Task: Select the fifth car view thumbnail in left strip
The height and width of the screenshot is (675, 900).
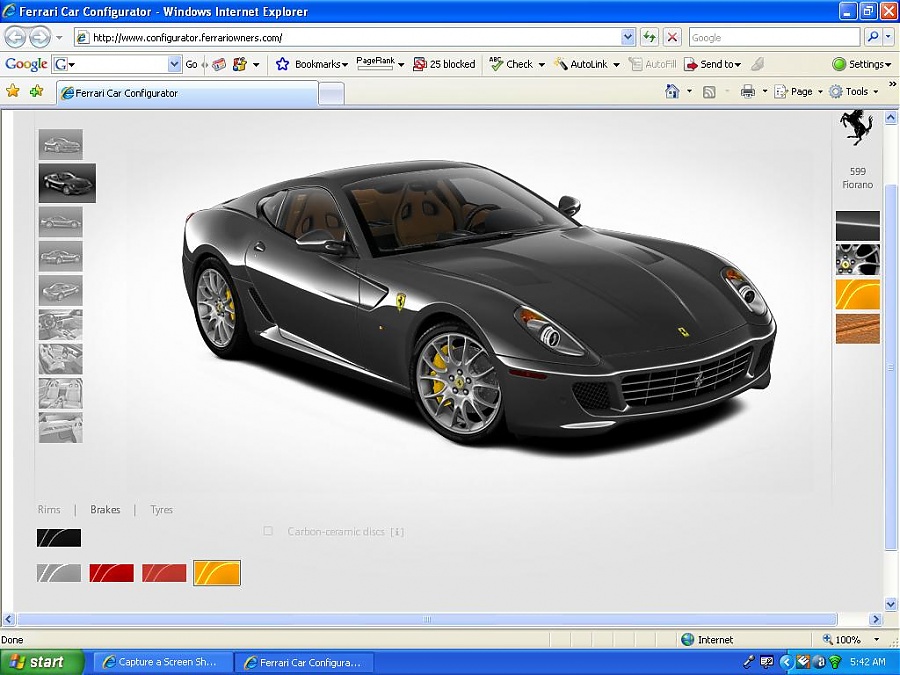Action: click(x=61, y=290)
